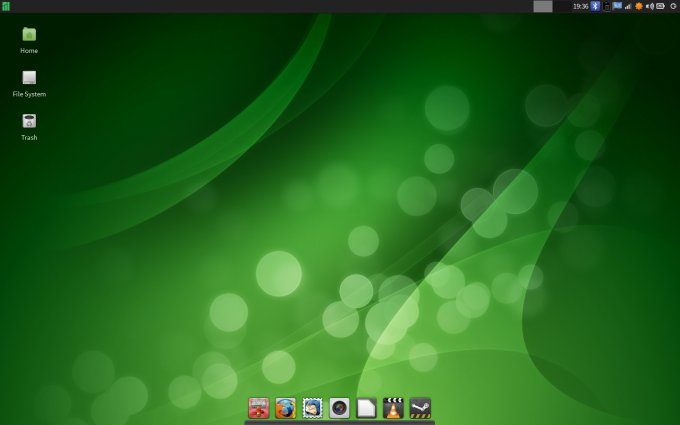This screenshot has height=425, width=680.
Task: Open the blank document dock icon
Action: pyautogui.click(x=367, y=408)
